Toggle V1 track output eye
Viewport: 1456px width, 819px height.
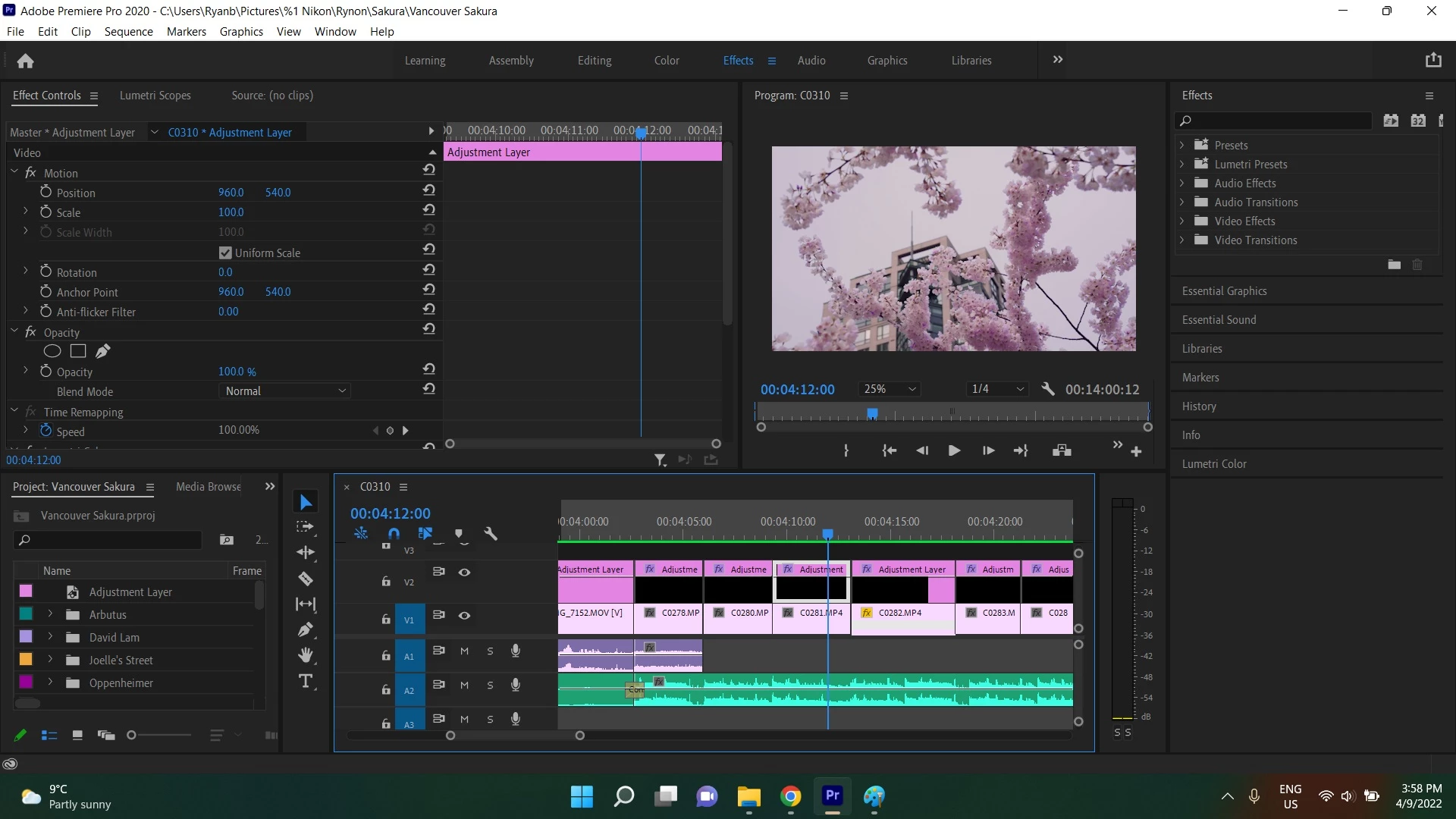464,616
